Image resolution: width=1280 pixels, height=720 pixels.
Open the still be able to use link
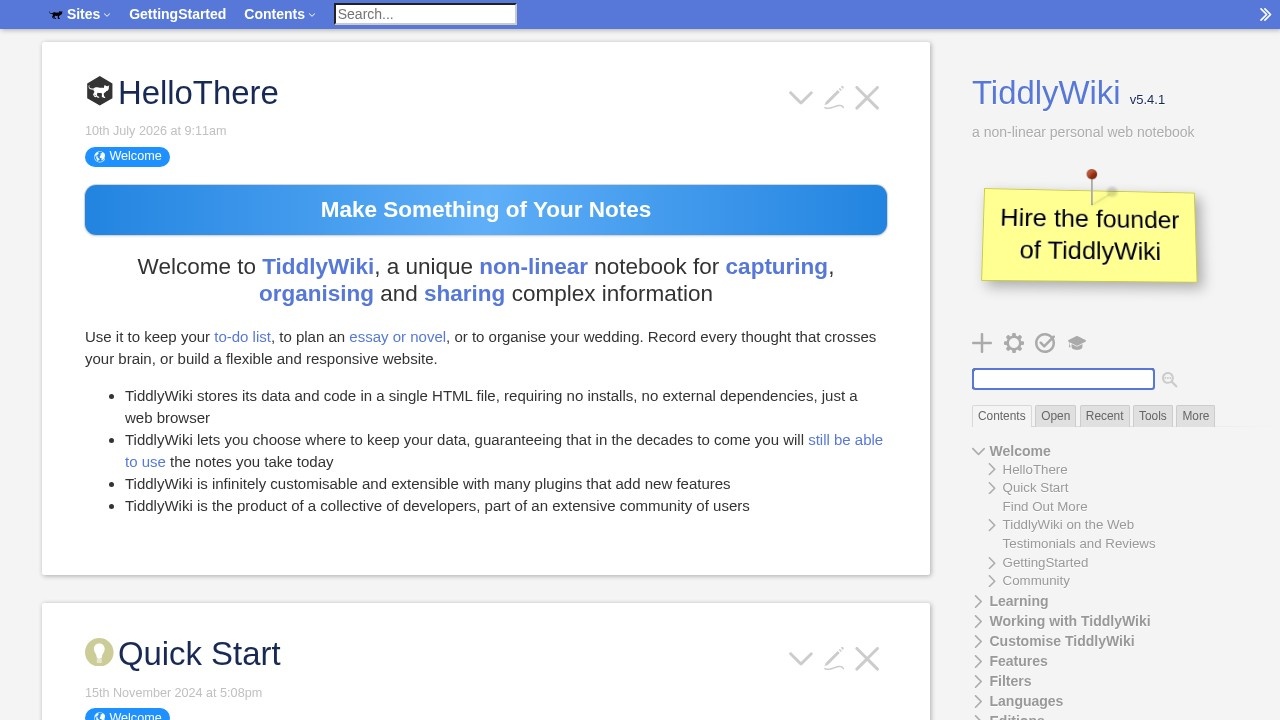845,440
